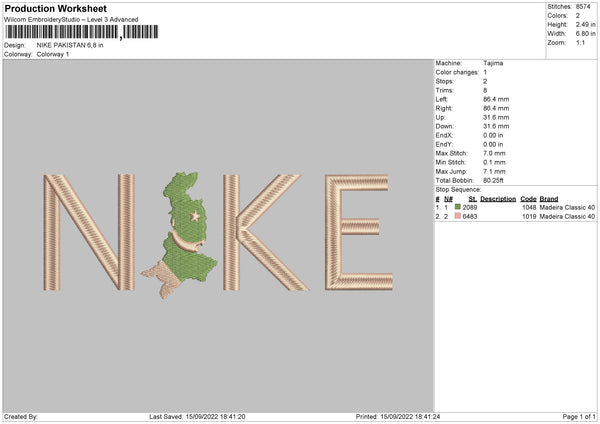Click 'Madeira Classic 40' brand in row 2
This screenshot has height=424, width=600.
[x=567, y=217]
